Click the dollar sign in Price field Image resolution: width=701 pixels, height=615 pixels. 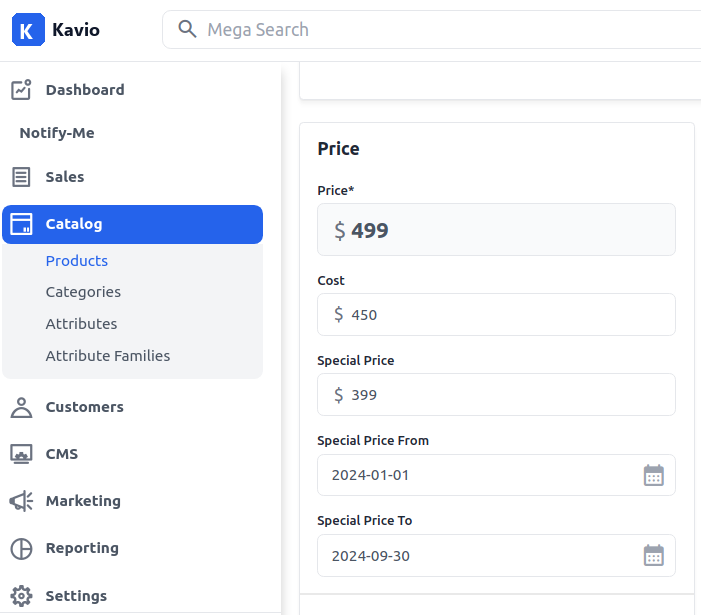pos(340,231)
